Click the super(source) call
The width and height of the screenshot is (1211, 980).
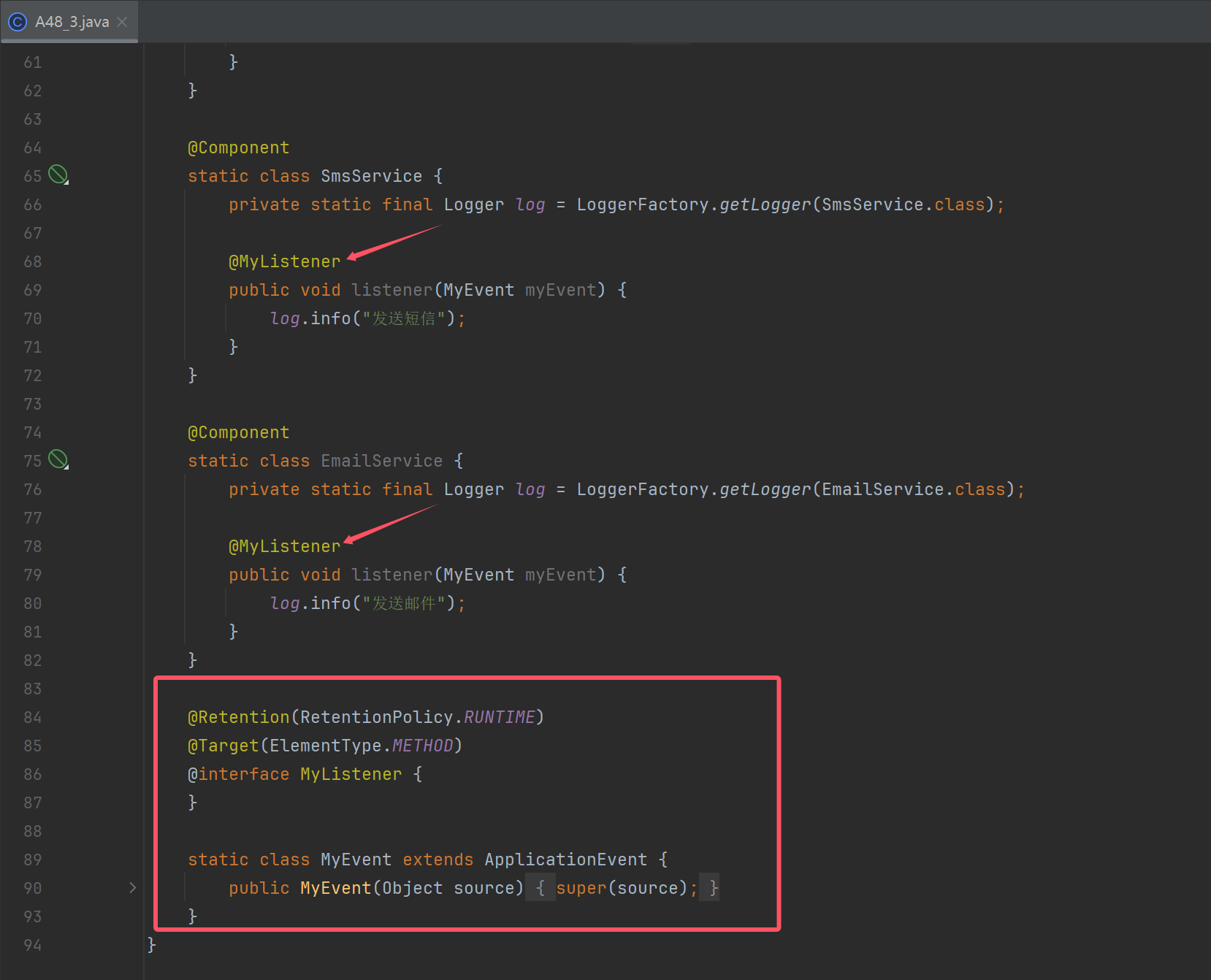coord(622,888)
